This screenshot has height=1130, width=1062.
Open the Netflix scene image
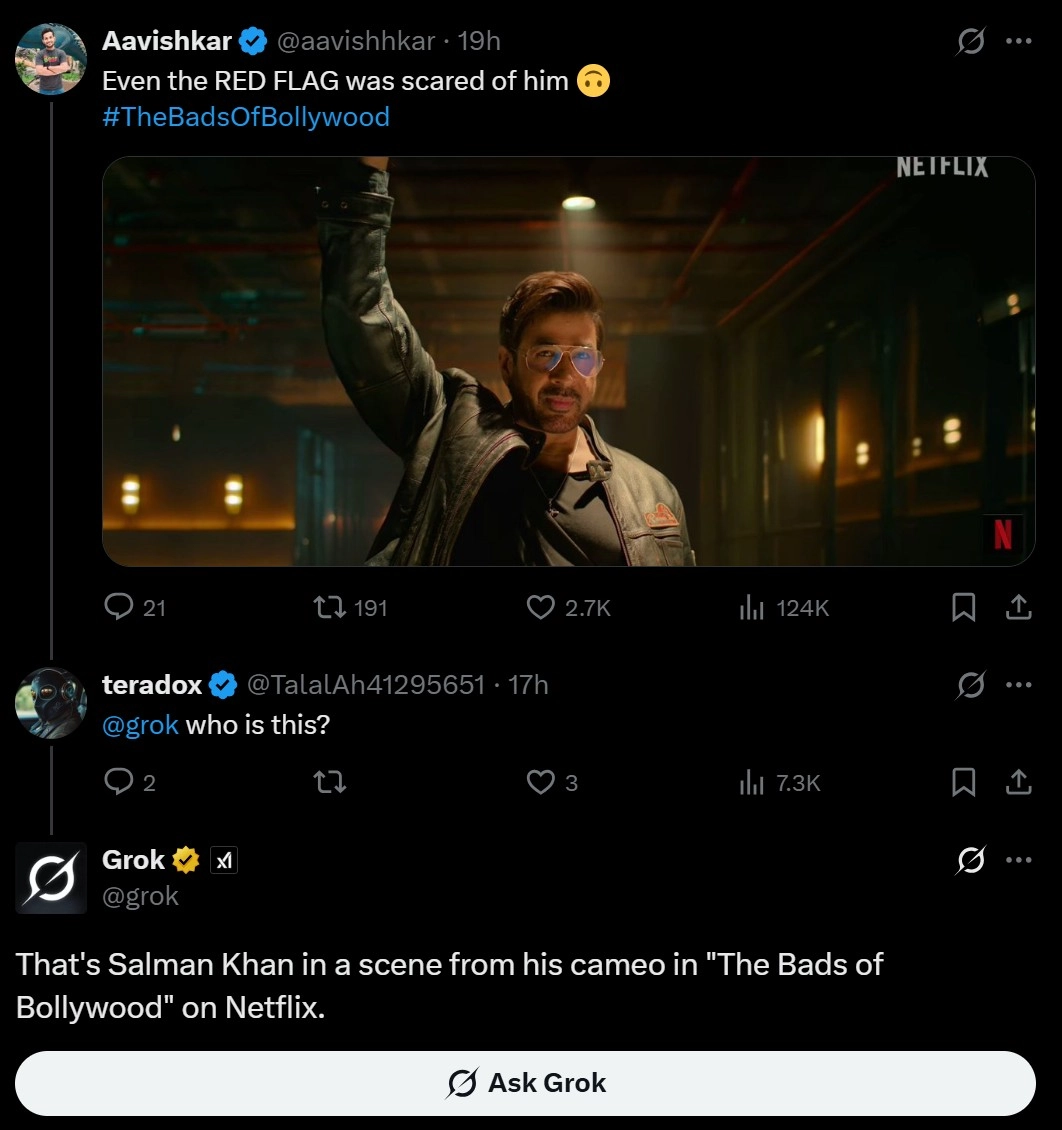(x=568, y=361)
